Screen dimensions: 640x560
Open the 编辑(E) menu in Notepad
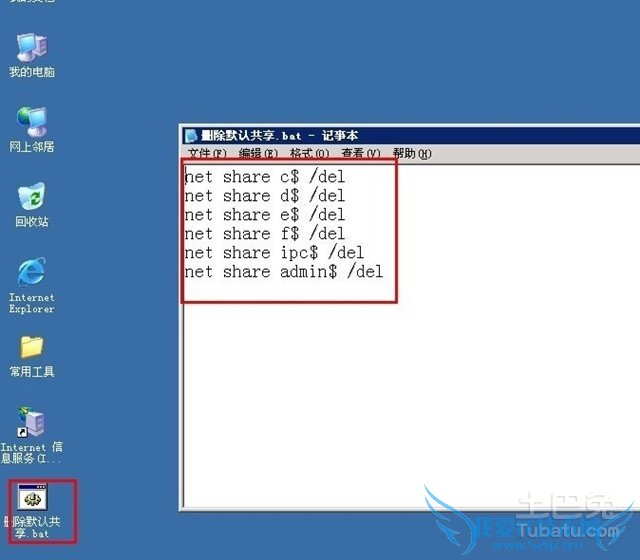point(258,154)
